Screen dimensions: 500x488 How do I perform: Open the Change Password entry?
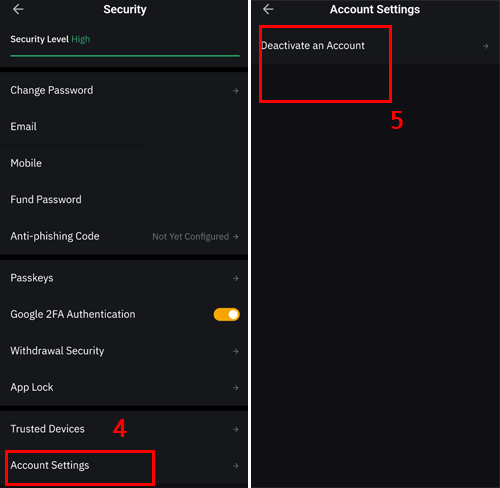pyautogui.click(x=124, y=90)
